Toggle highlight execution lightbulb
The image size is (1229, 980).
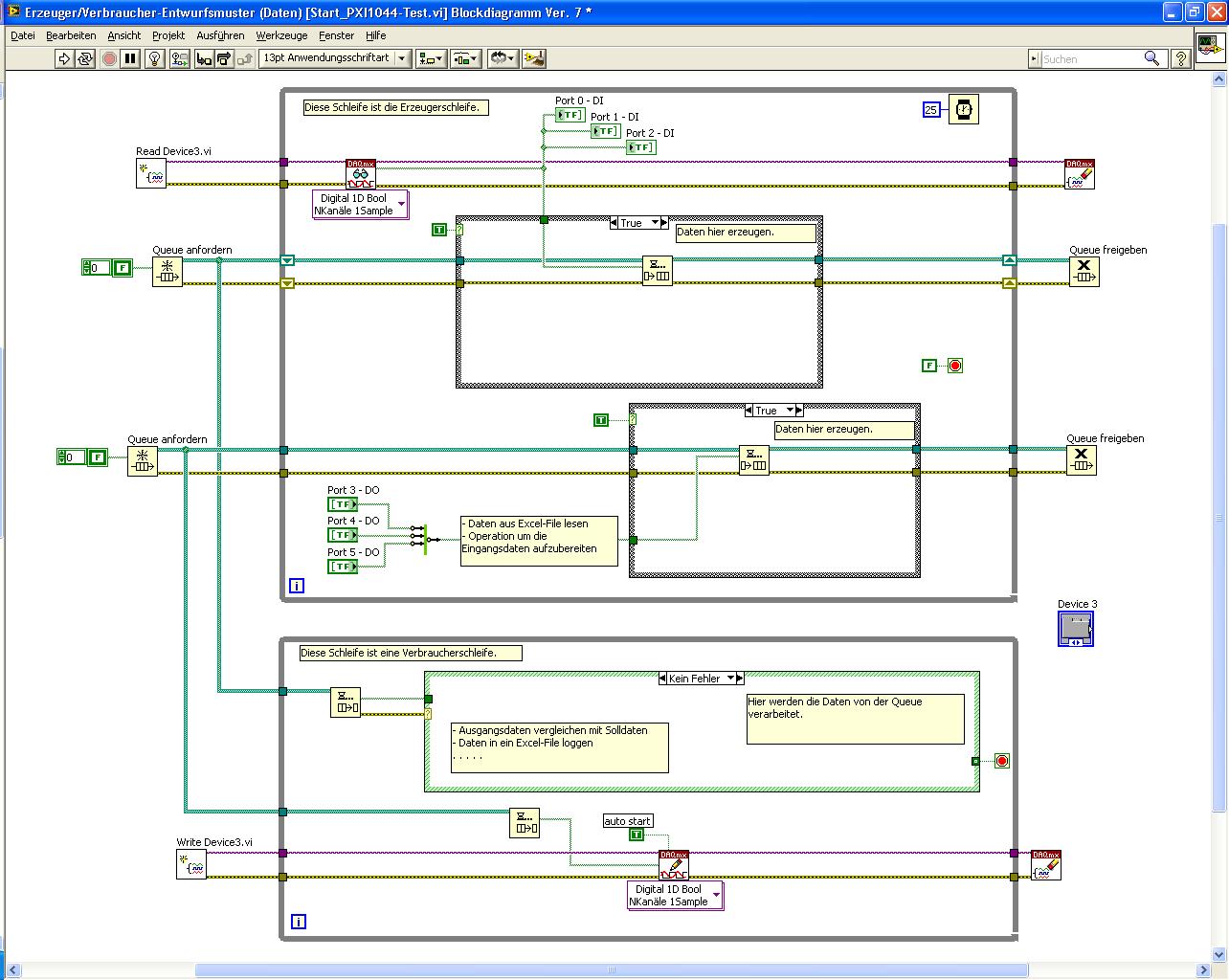coord(155,58)
